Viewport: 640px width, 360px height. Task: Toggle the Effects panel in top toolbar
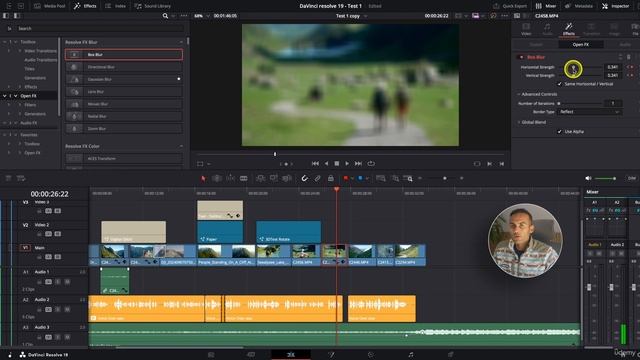point(85,6)
